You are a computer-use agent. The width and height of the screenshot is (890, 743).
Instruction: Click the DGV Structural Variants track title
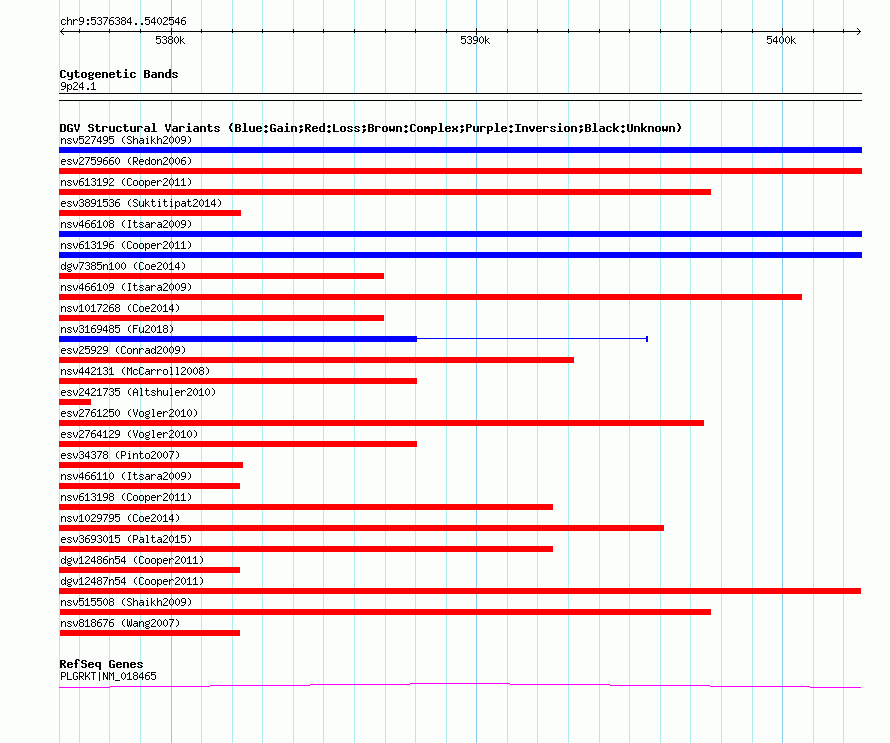coord(371,128)
